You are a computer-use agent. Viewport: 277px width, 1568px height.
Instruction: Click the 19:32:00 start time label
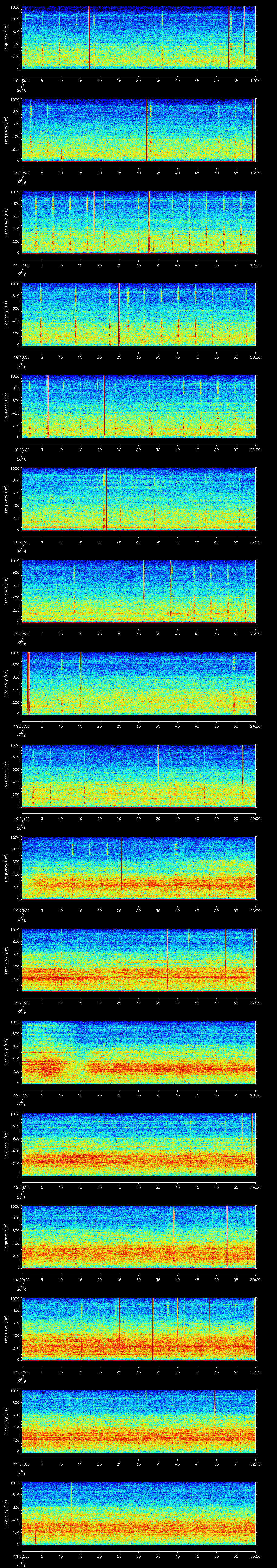[x=21, y=1556]
